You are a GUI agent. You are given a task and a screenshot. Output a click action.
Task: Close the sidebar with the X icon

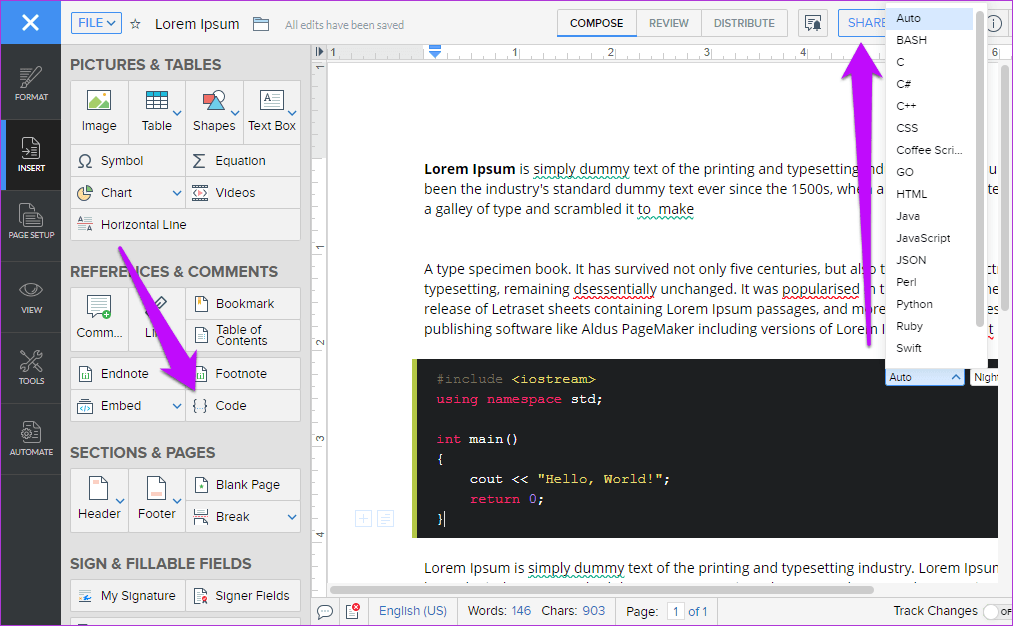[x=30, y=23]
